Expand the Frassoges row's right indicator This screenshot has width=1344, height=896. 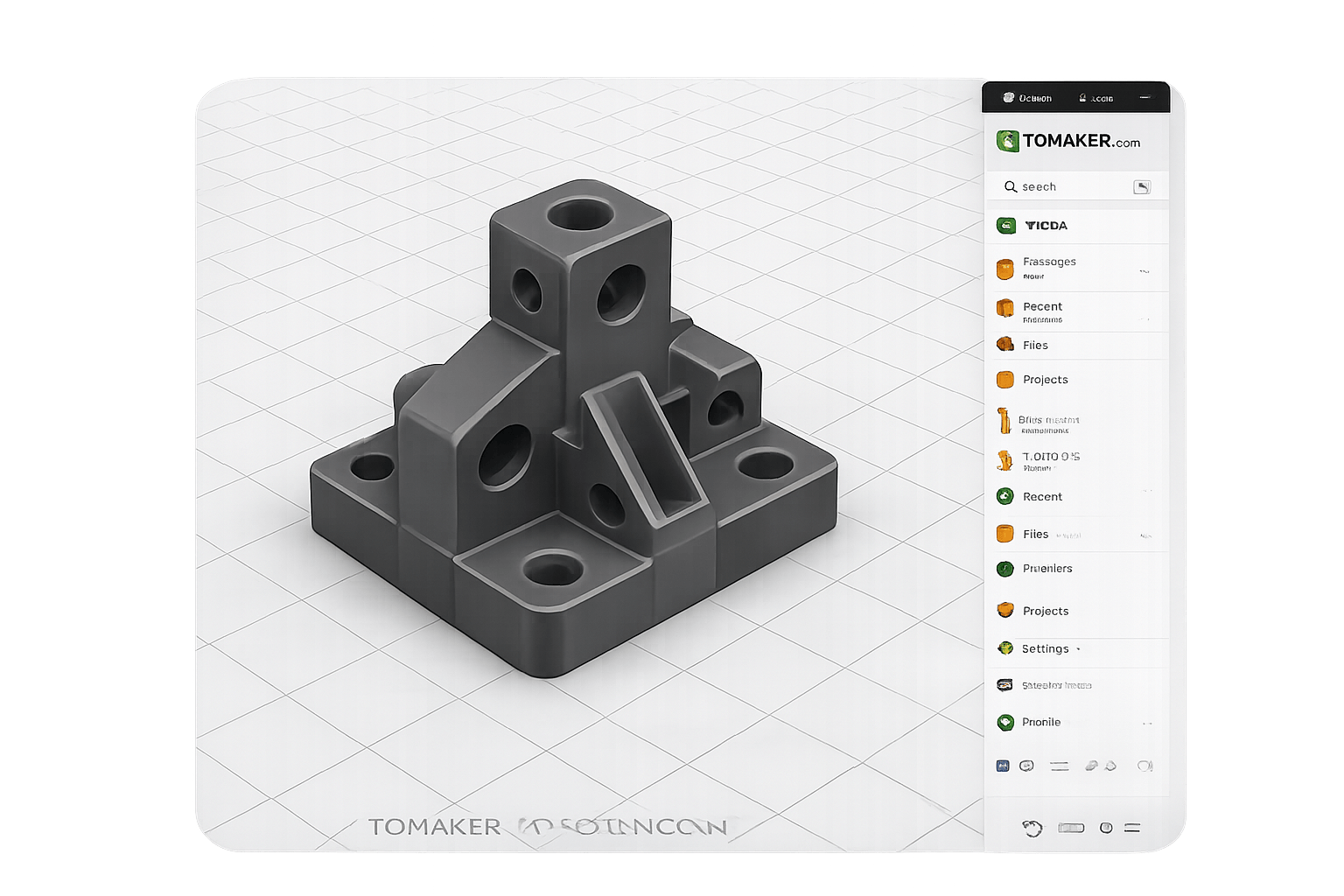pyautogui.click(x=1144, y=271)
